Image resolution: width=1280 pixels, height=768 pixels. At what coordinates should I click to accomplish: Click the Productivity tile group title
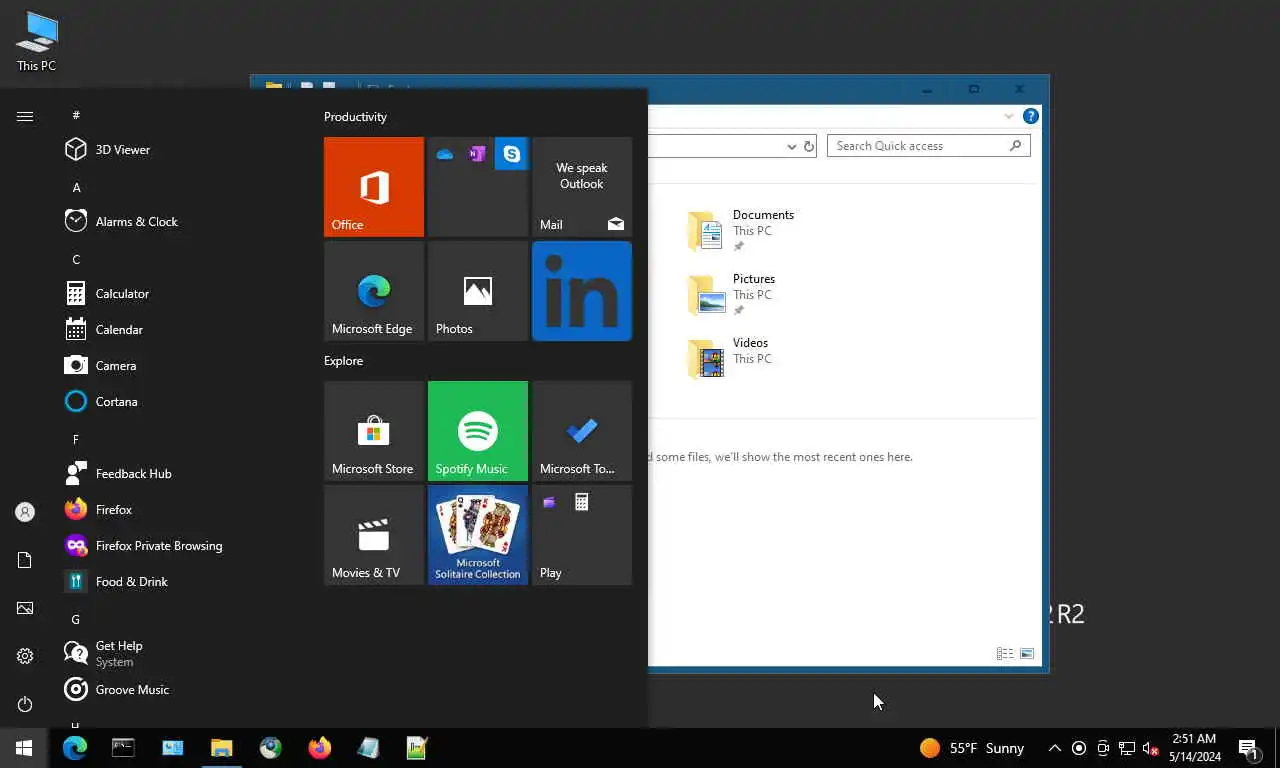[x=355, y=117]
